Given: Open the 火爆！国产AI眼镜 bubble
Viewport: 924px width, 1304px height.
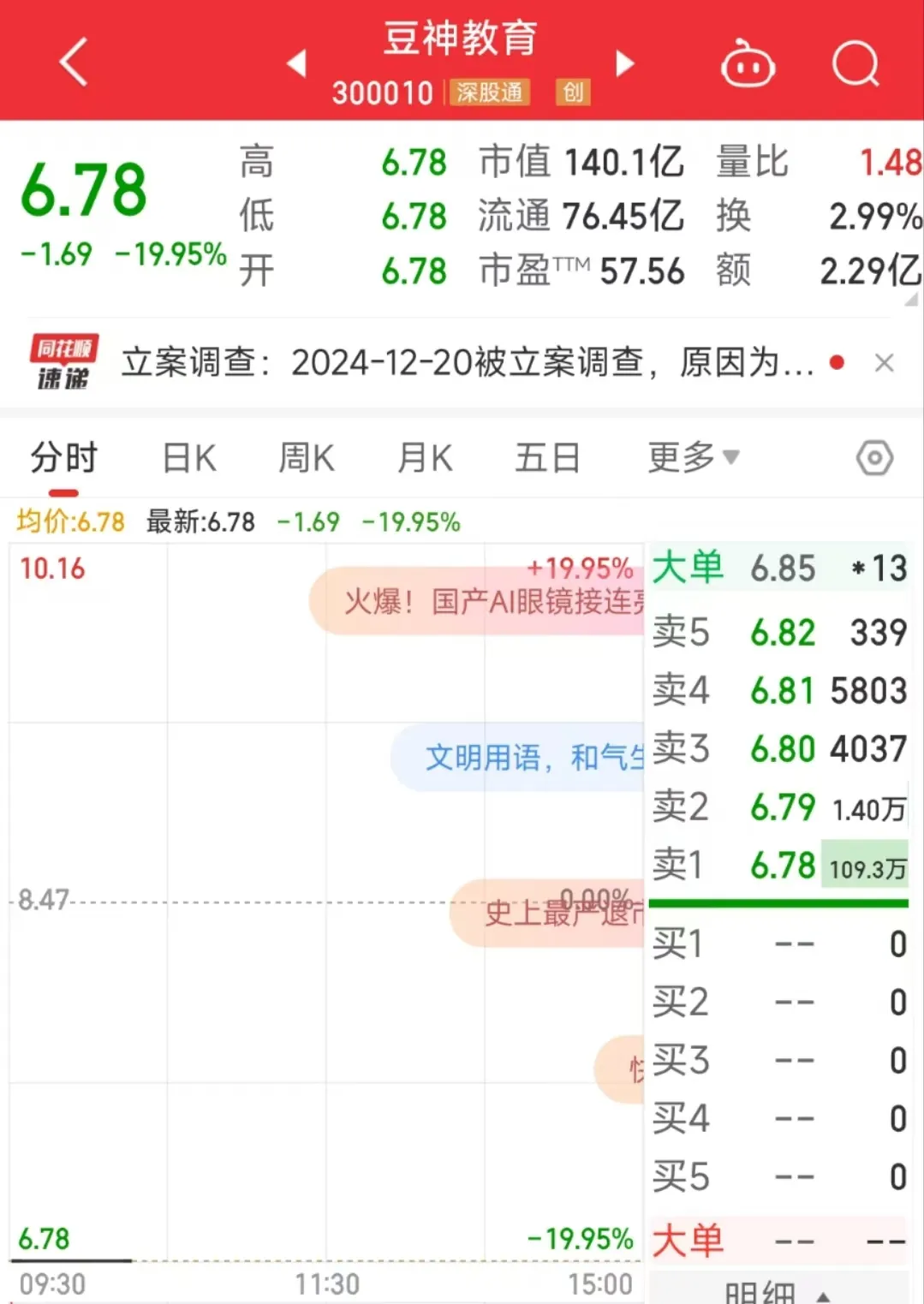Looking at the screenshot, I should pos(476,601).
